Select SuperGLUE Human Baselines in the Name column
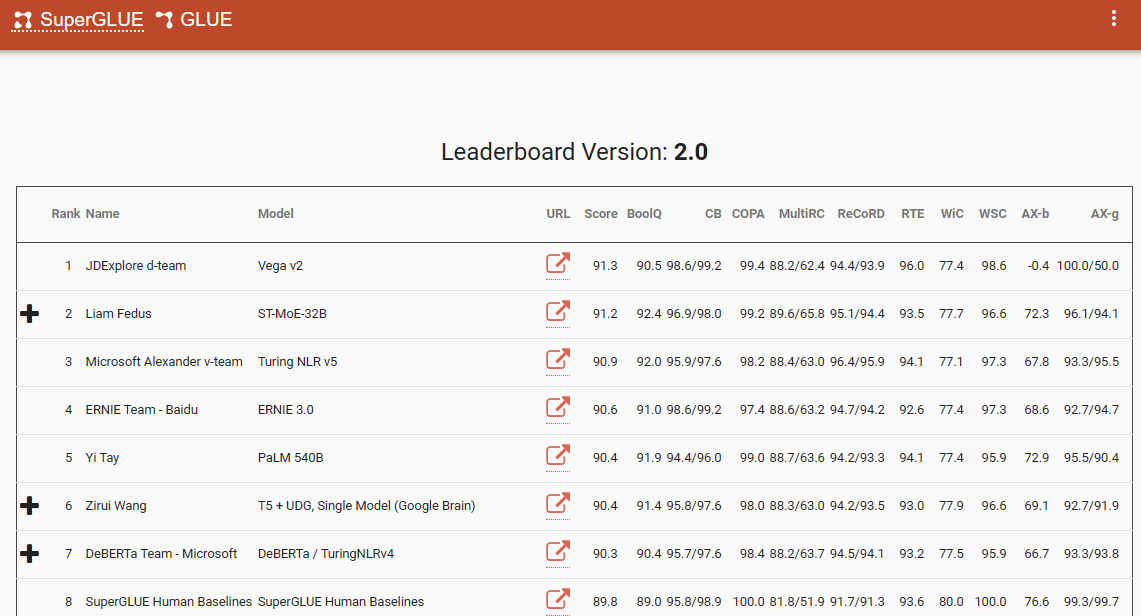Image resolution: width=1141 pixels, height=616 pixels. click(x=168, y=601)
